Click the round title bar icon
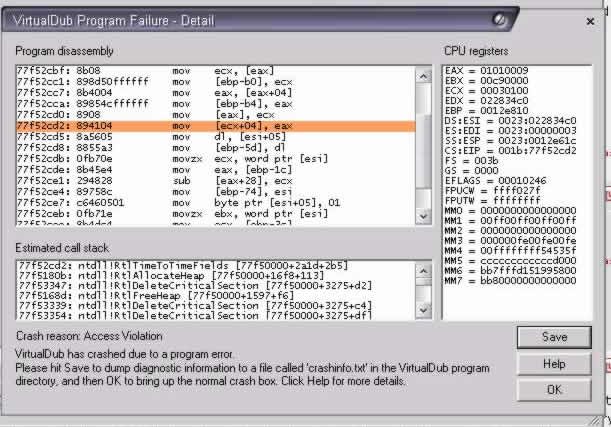Image resolution: width=611 pixels, height=427 pixels. [x=499, y=19]
